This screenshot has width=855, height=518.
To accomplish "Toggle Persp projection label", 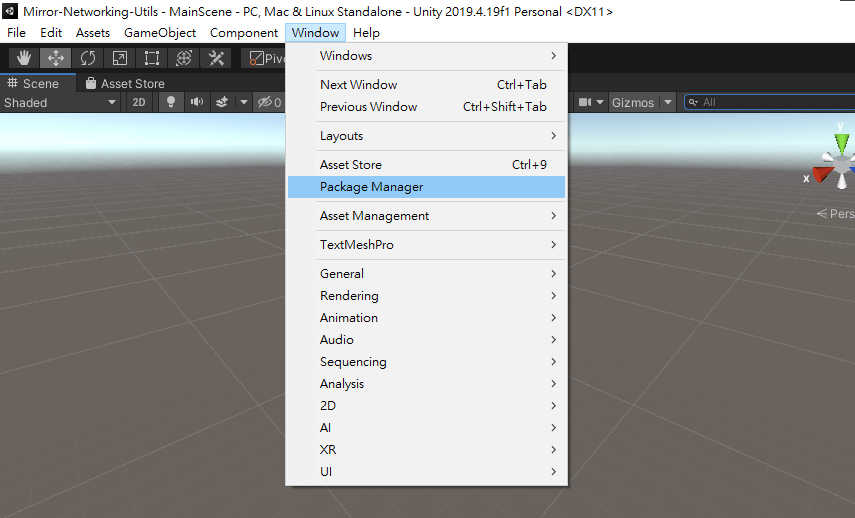I will (x=836, y=214).
